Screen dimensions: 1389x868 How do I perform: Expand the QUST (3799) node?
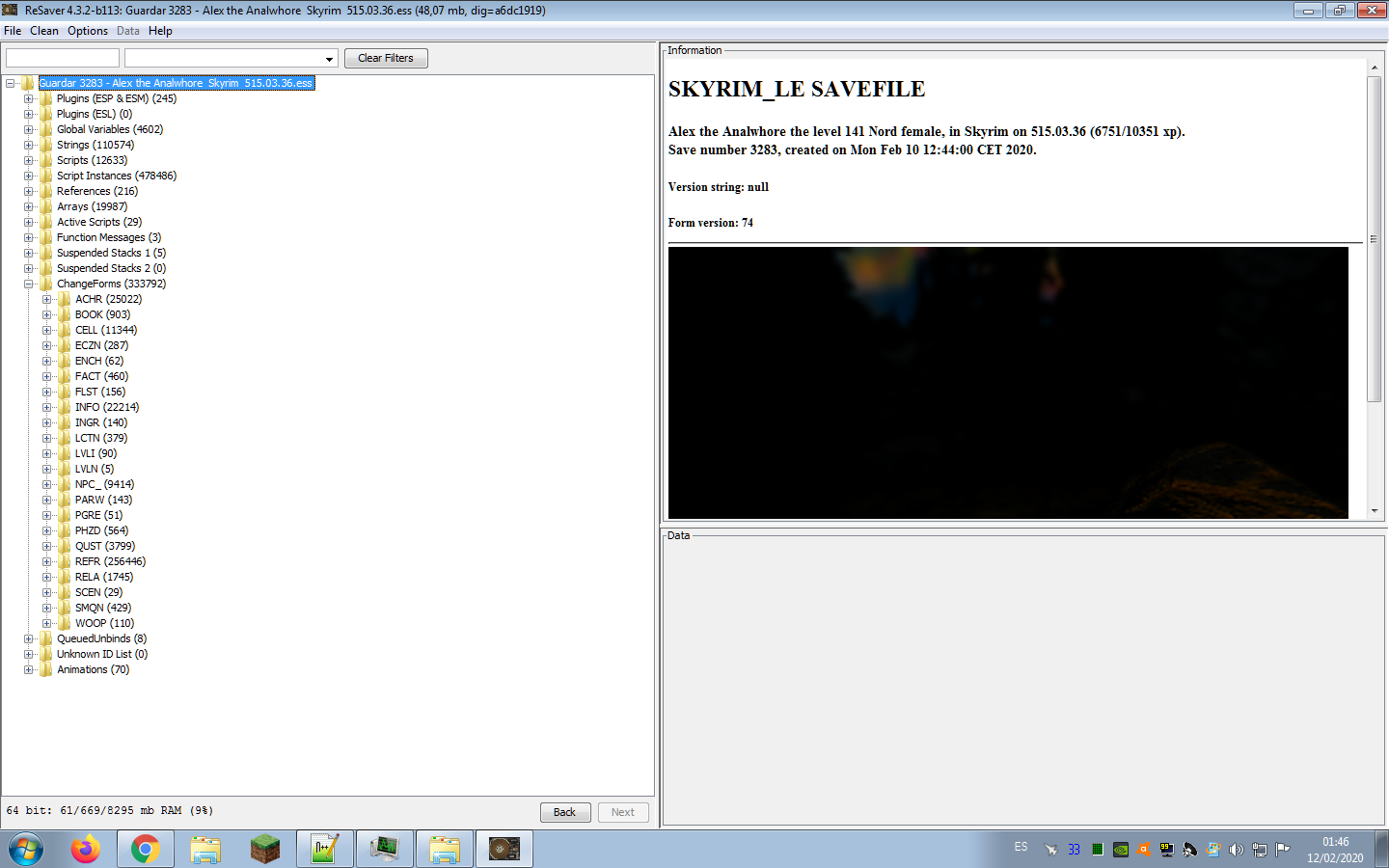[x=46, y=546]
